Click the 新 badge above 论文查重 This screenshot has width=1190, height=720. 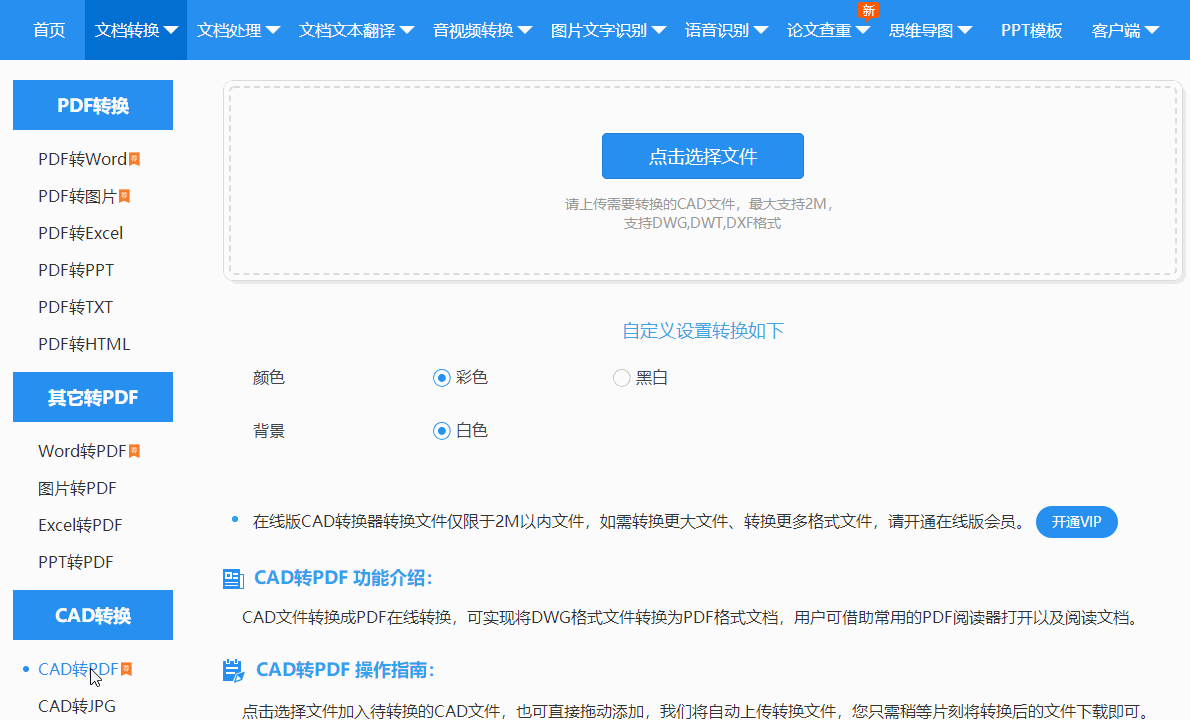click(868, 10)
